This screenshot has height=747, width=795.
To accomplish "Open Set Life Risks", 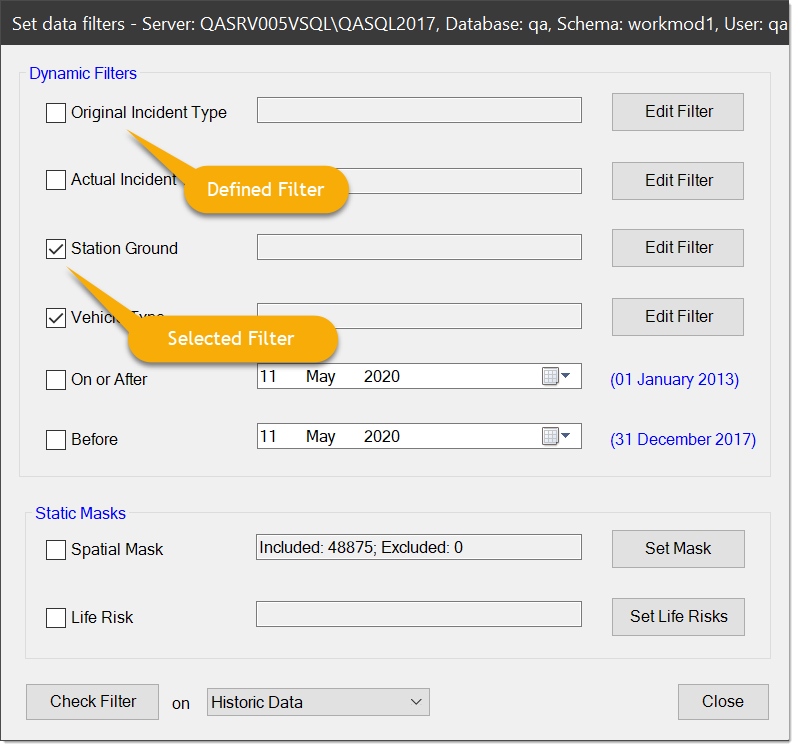I will [678, 617].
